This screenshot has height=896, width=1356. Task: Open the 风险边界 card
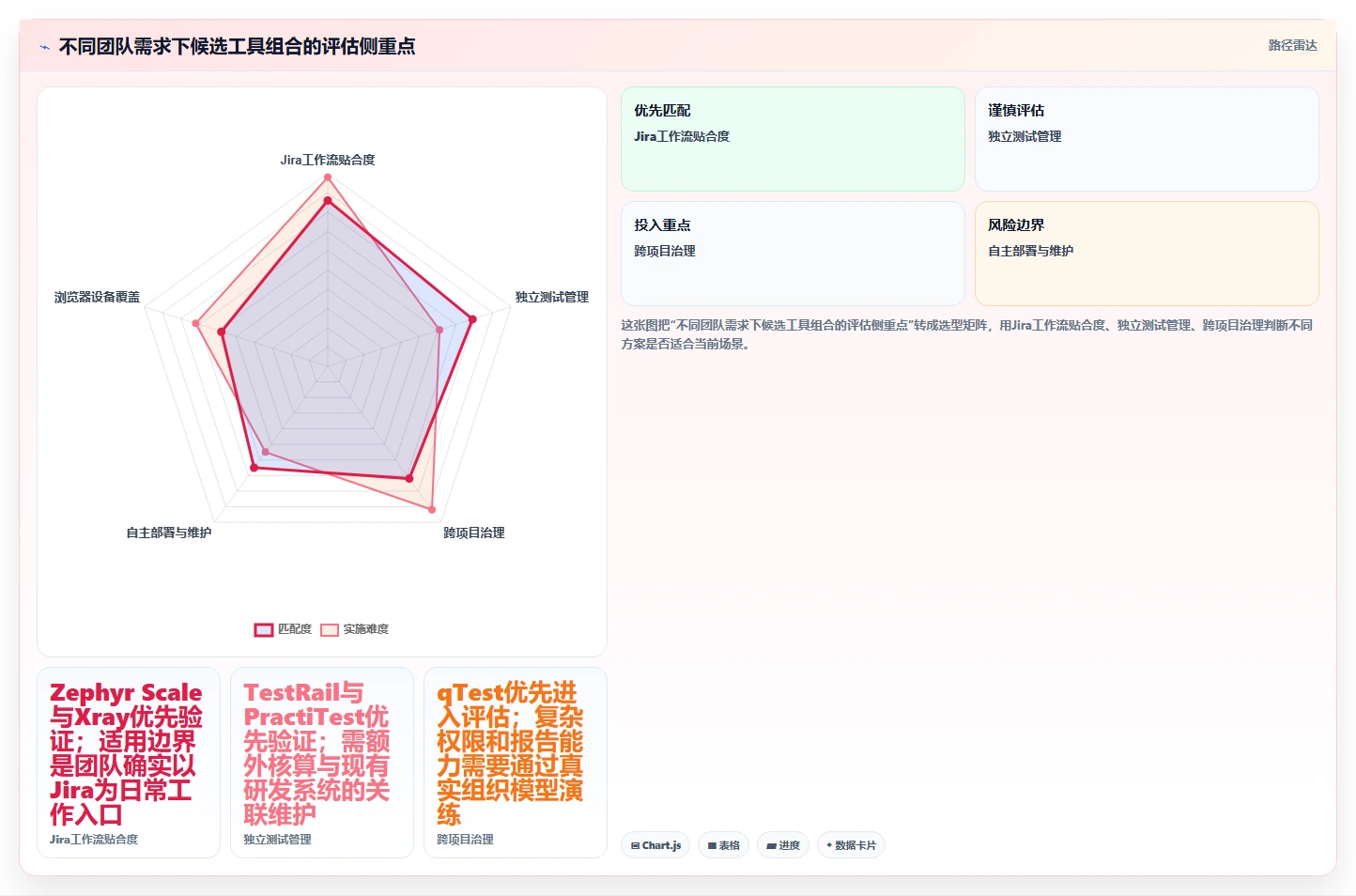pyautogui.click(x=1147, y=254)
